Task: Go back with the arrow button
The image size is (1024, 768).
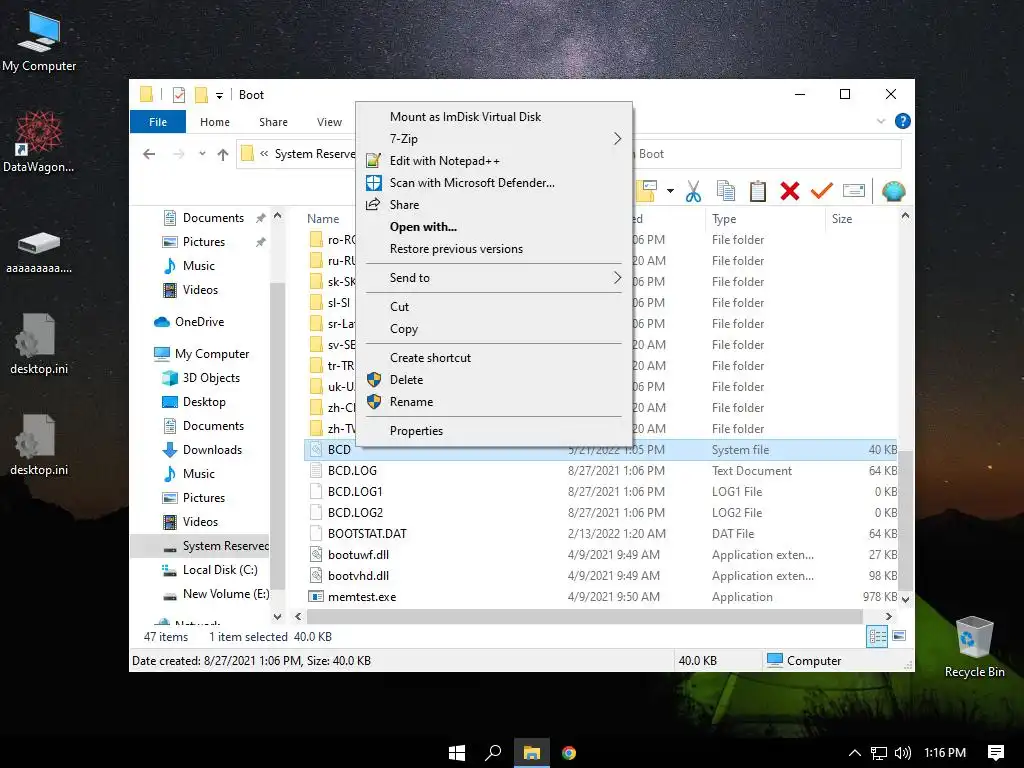Action: pos(150,154)
